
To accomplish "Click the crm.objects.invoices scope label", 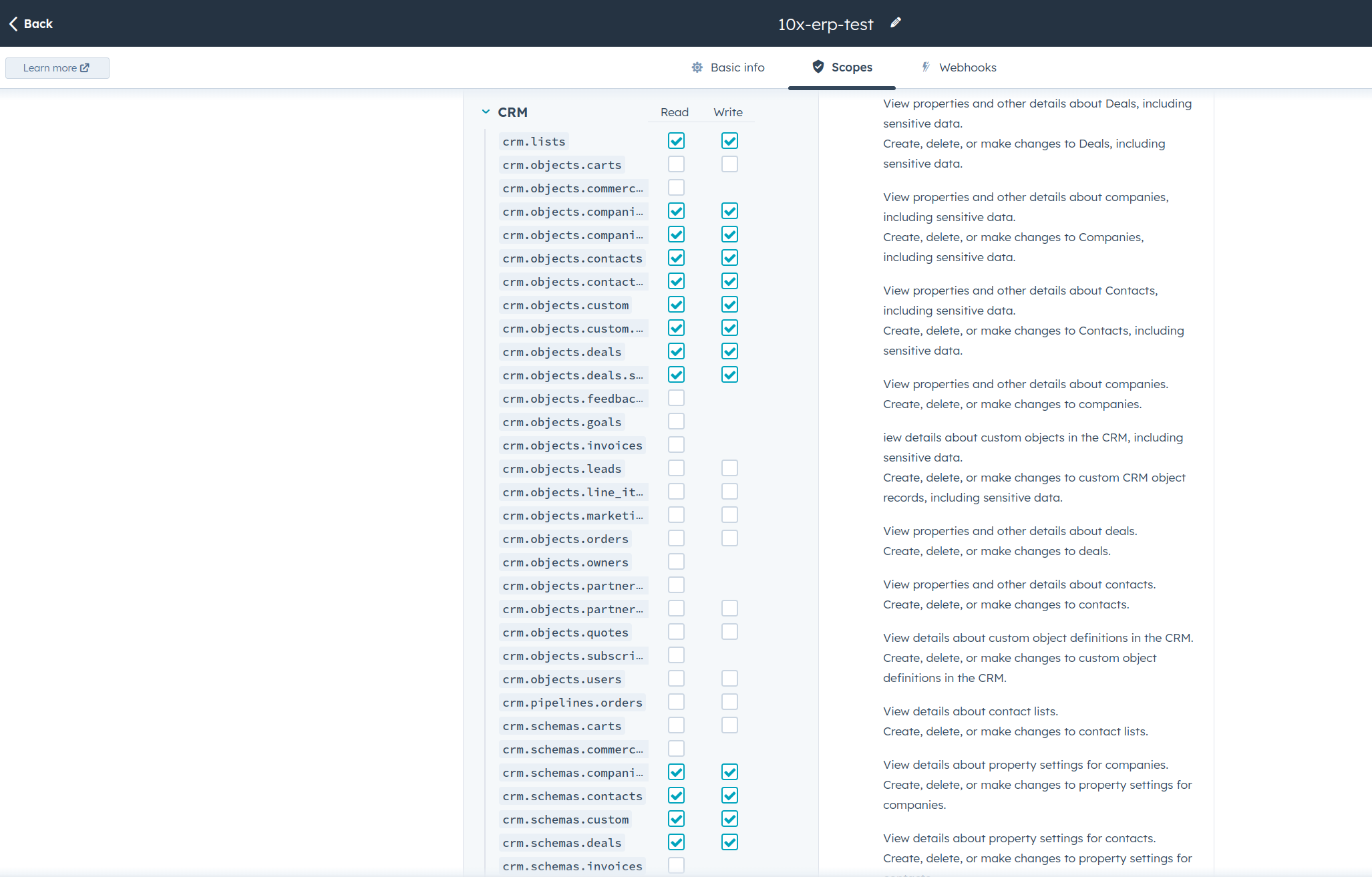I will 572,446.
